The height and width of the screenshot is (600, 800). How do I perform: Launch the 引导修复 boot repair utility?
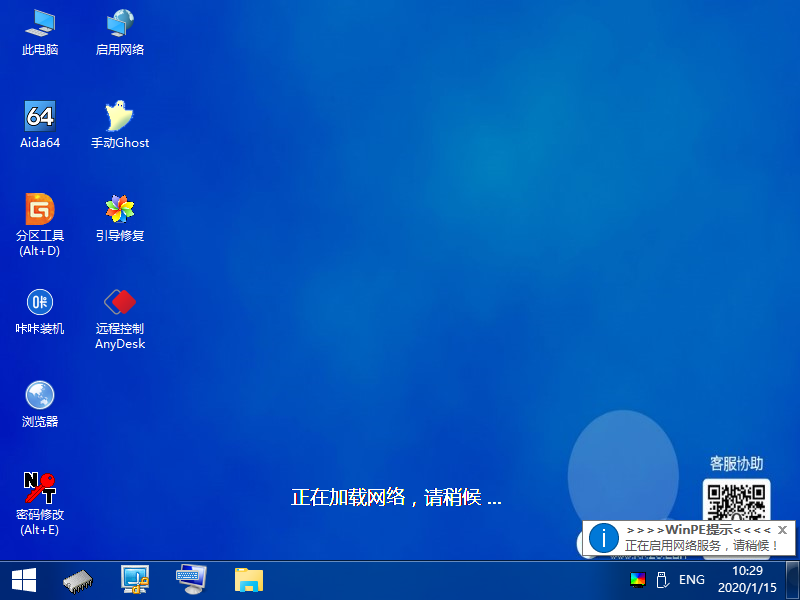click(x=119, y=210)
